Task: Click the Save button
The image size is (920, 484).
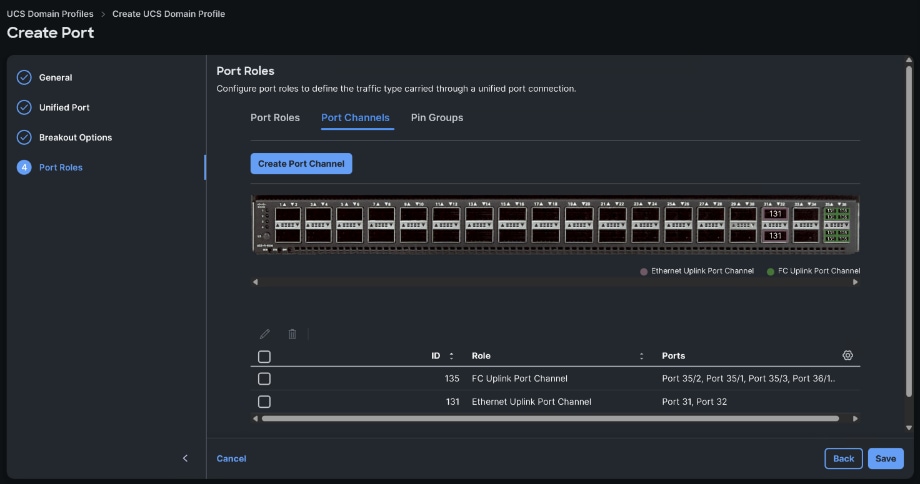Action: point(885,458)
